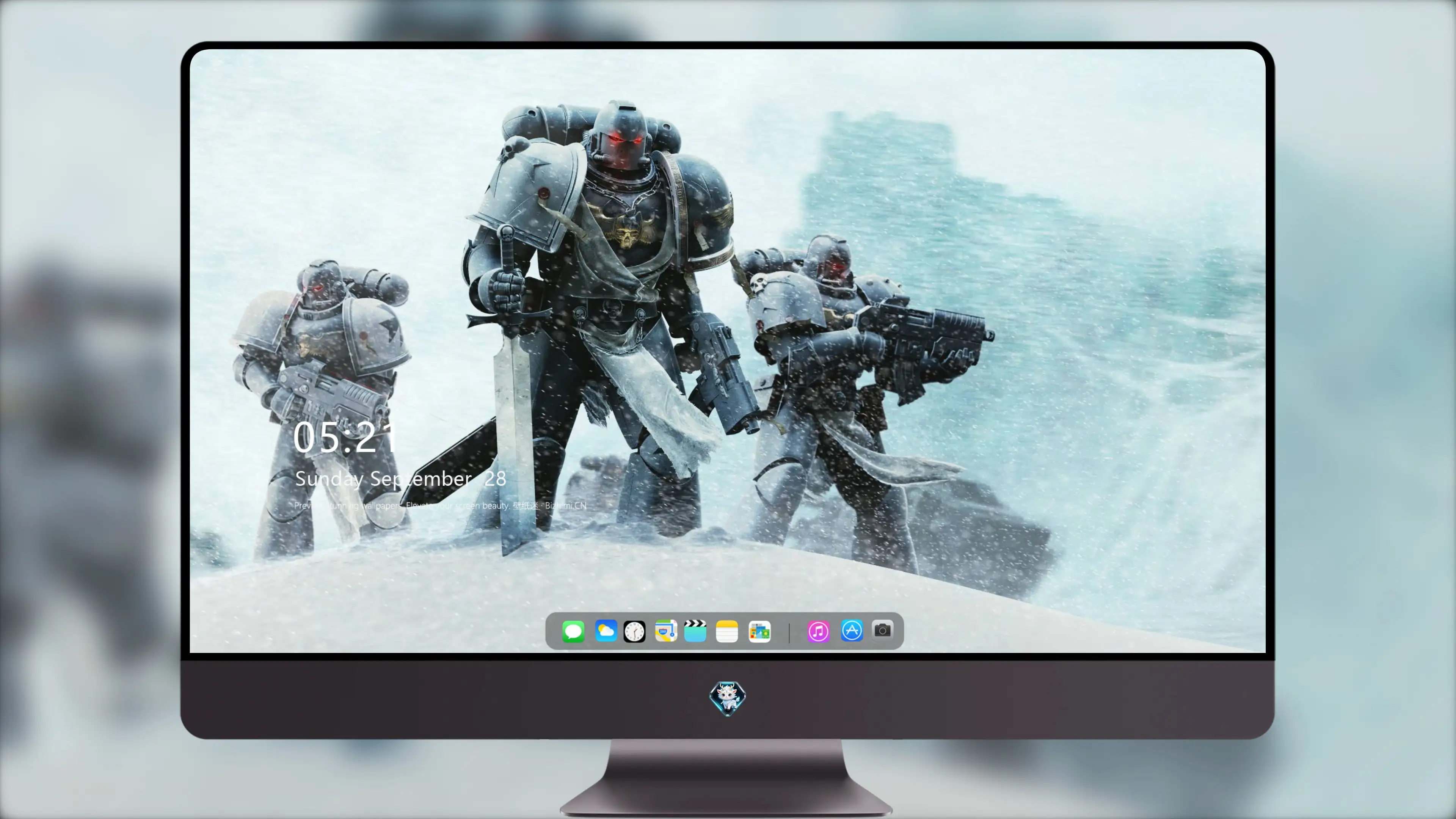Open the Maps app in the dock
This screenshot has width=1456, height=819.
point(666,631)
